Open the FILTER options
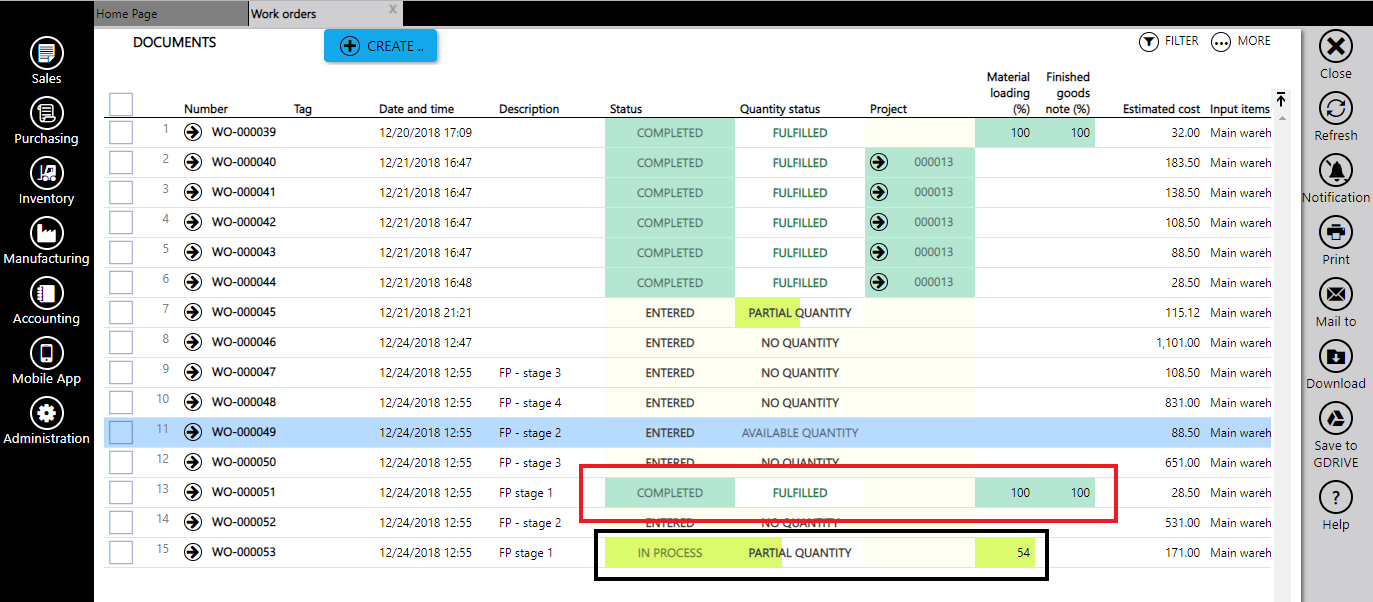1373x602 pixels. (1169, 42)
